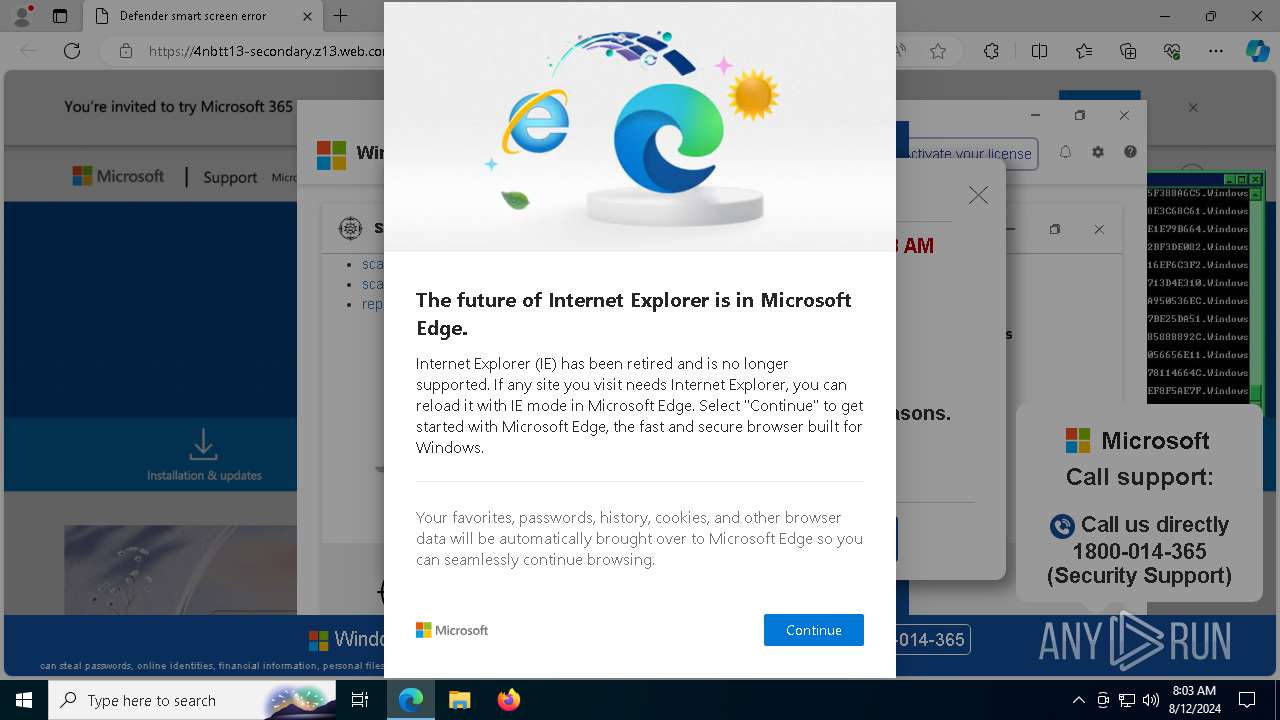
Task: Open the notification center icon
Action: [x=1247, y=700]
